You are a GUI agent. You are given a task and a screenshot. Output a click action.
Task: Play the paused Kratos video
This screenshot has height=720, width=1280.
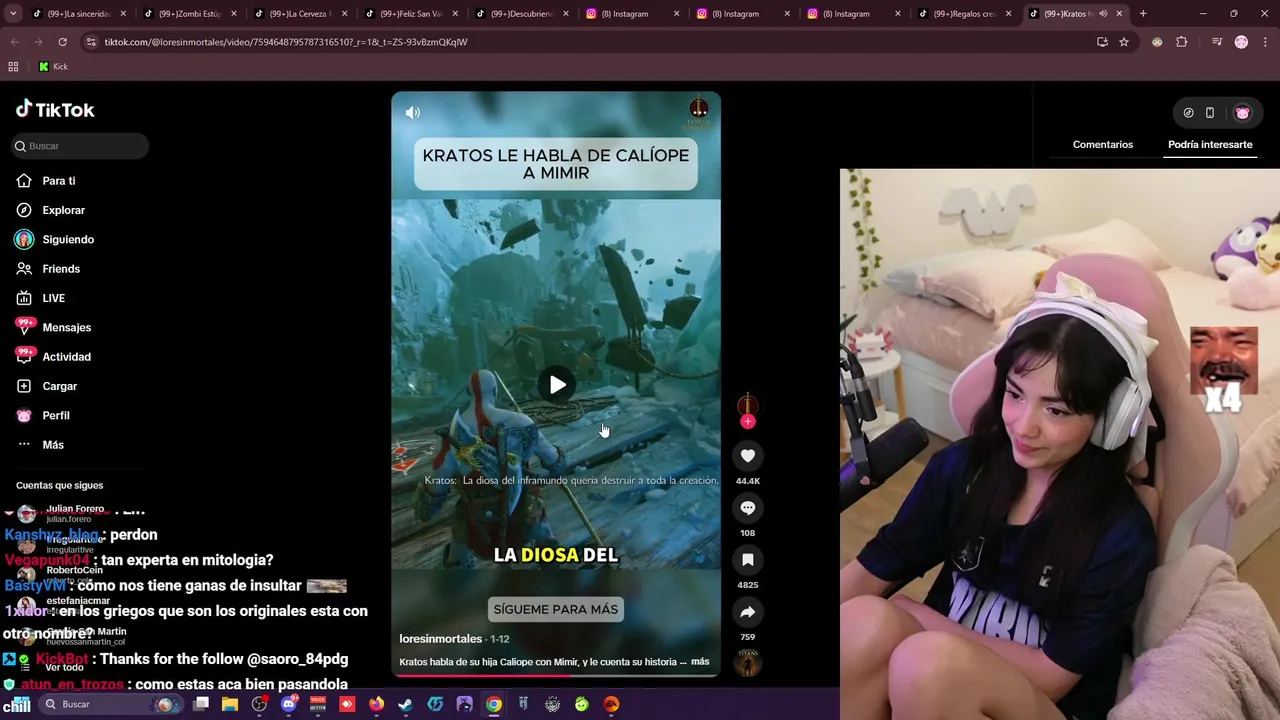557,385
